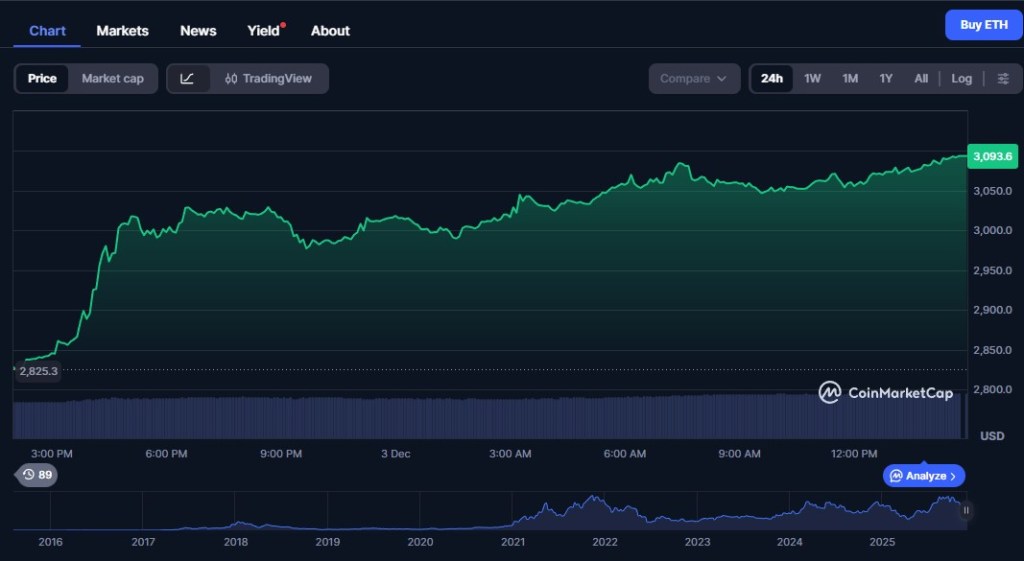Viewport: 1024px width, 561px height.
Task: Click the USD currency label
Action: click(x=992, y=436)
